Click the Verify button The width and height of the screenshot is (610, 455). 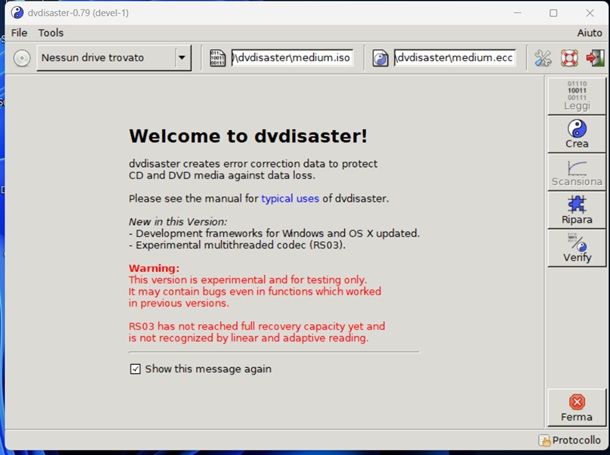(577, 248)
